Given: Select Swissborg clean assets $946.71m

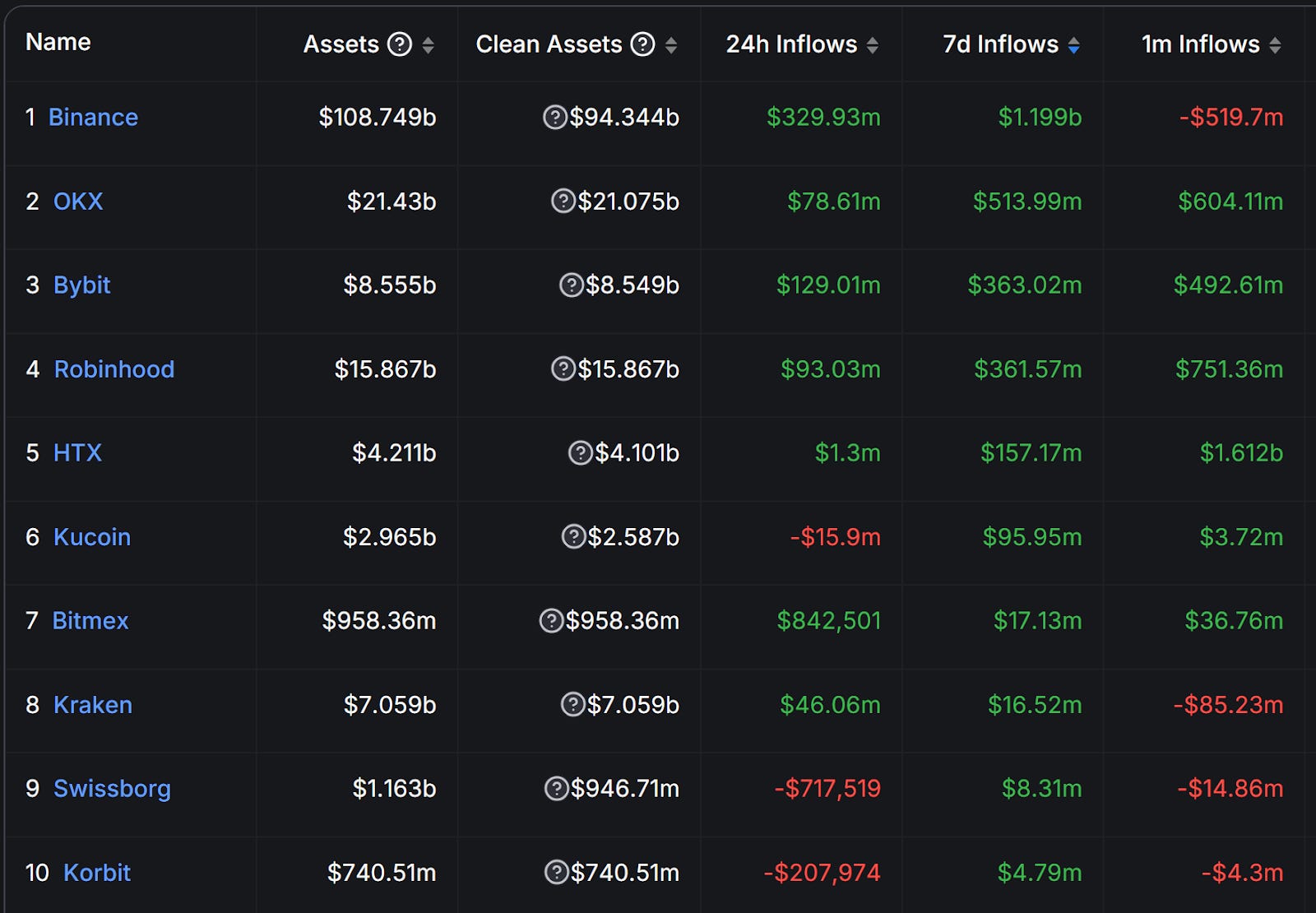Looking at the screenshot, I should tap(625, 788).
